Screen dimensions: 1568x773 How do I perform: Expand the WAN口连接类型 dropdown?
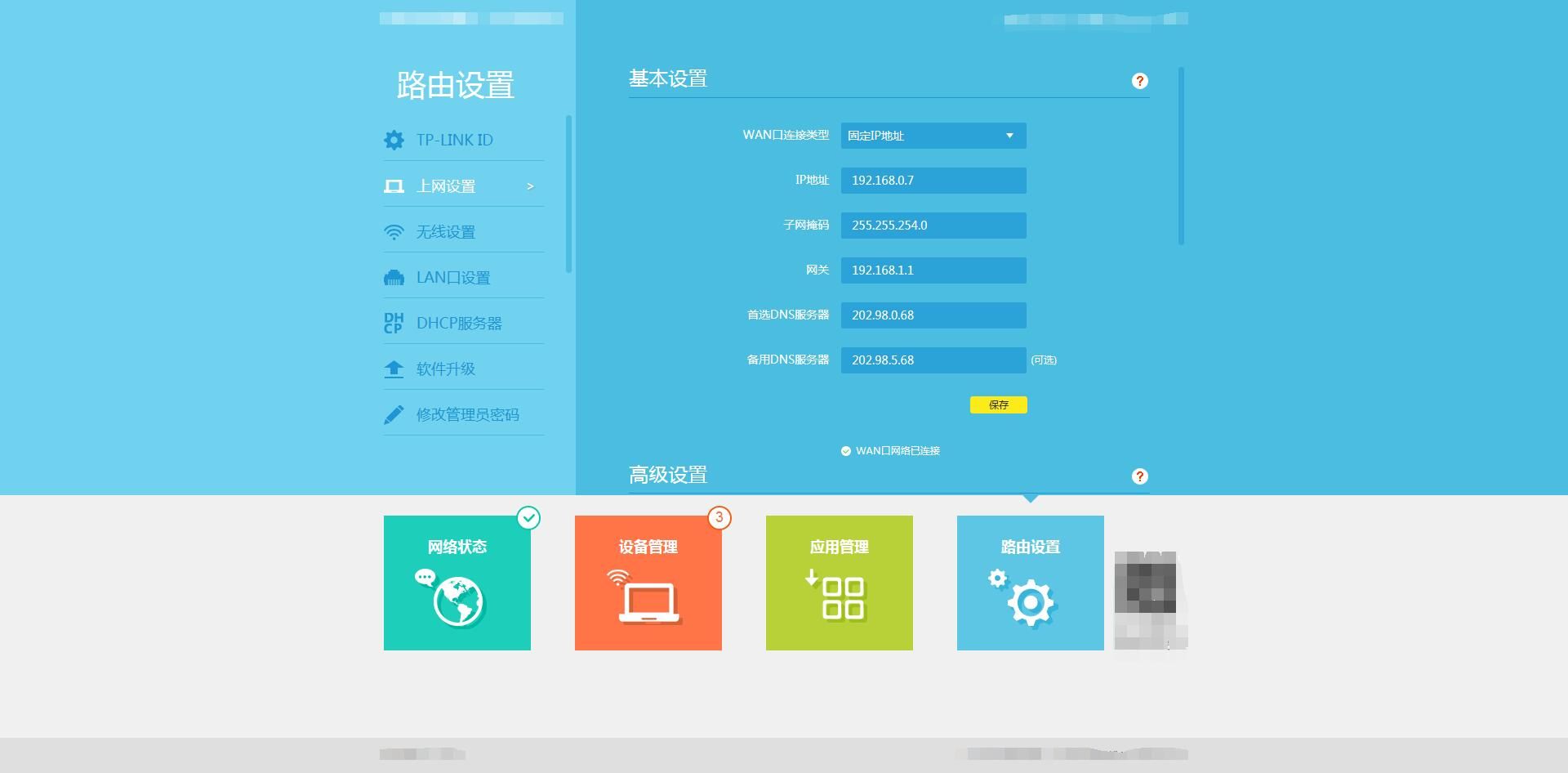click(x=933, y=136)
